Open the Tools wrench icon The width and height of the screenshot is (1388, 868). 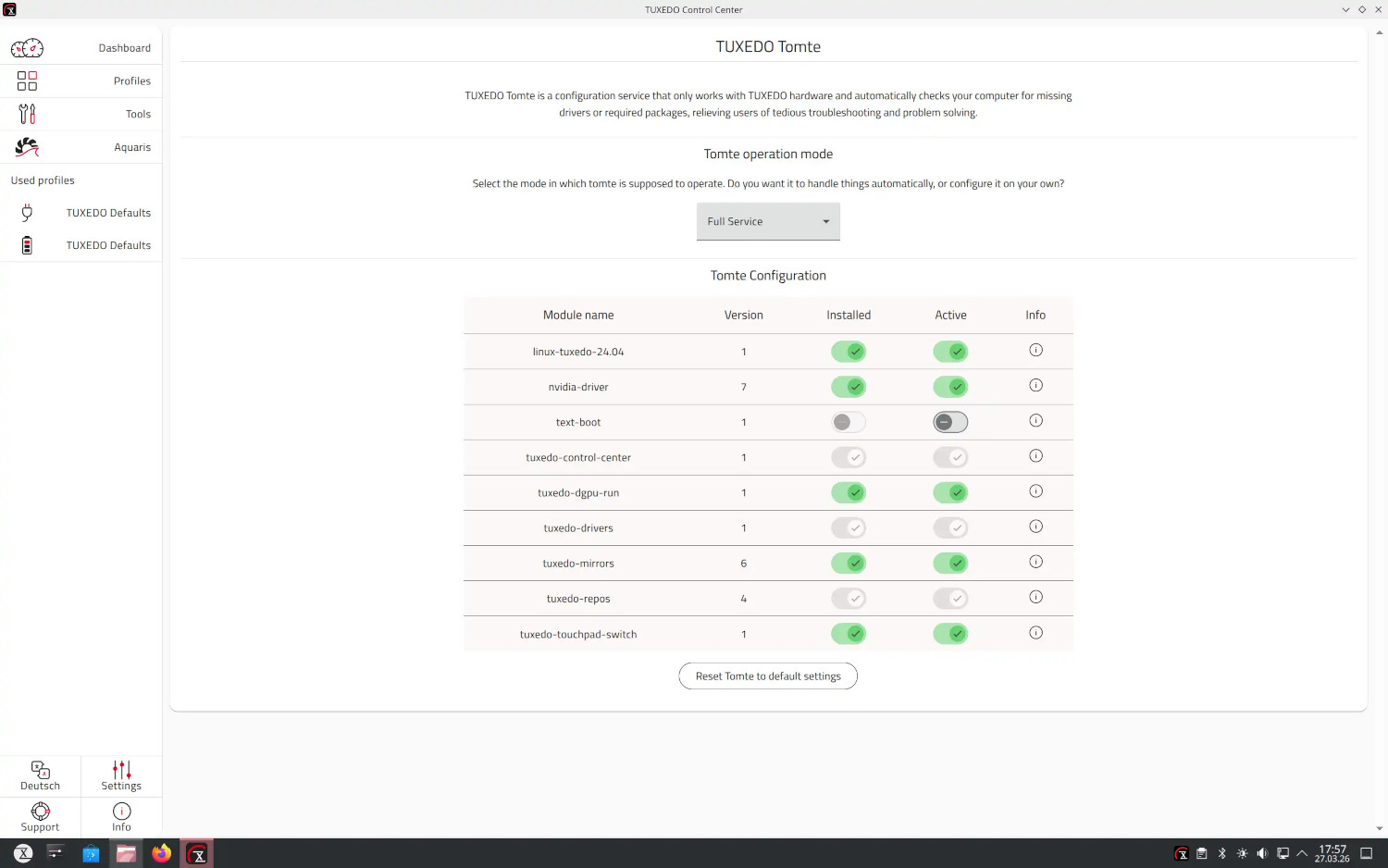click(x=27, y=114)
